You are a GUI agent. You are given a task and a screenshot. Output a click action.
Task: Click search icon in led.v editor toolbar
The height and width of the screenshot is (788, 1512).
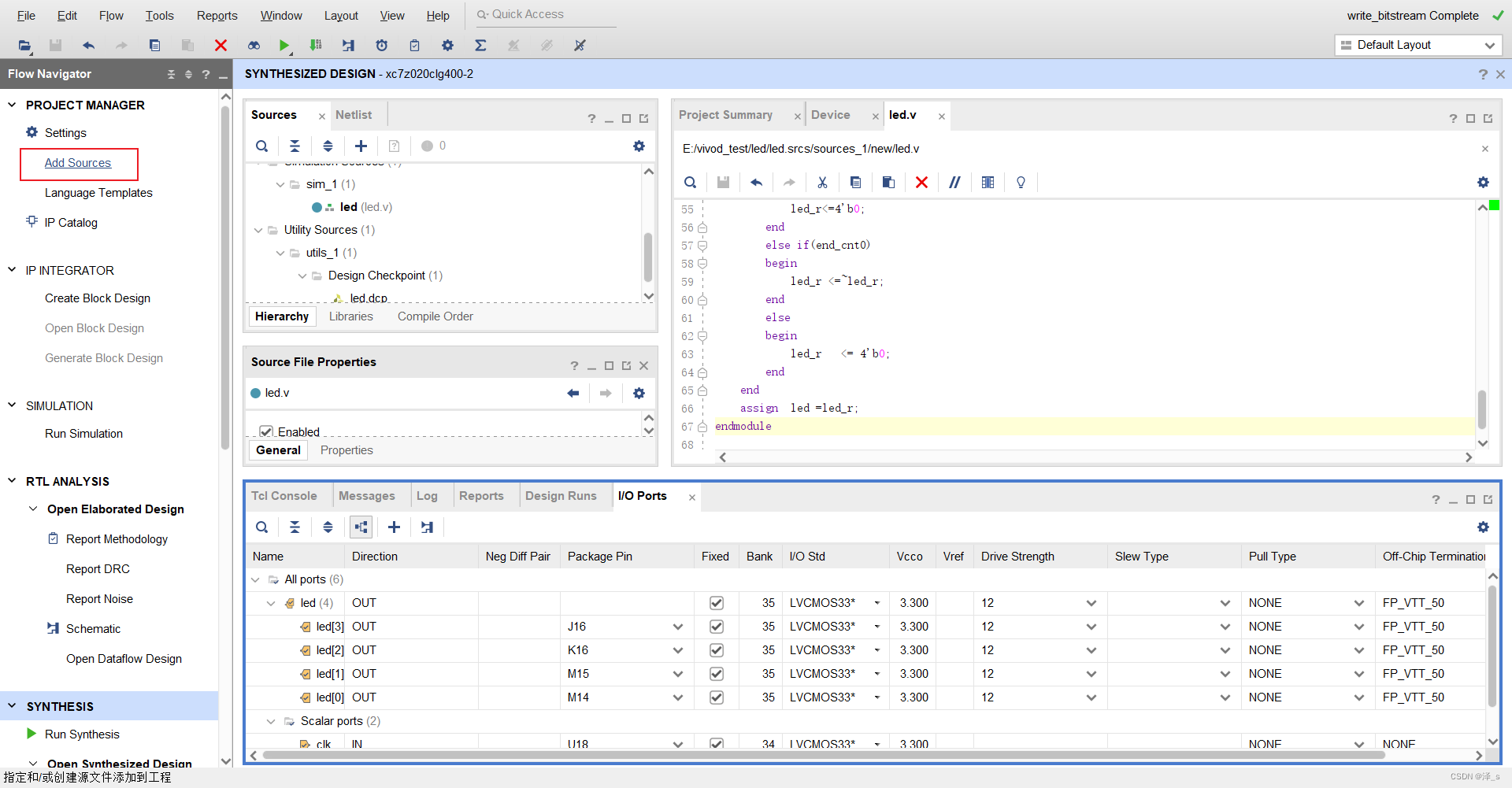pos(690,183)
